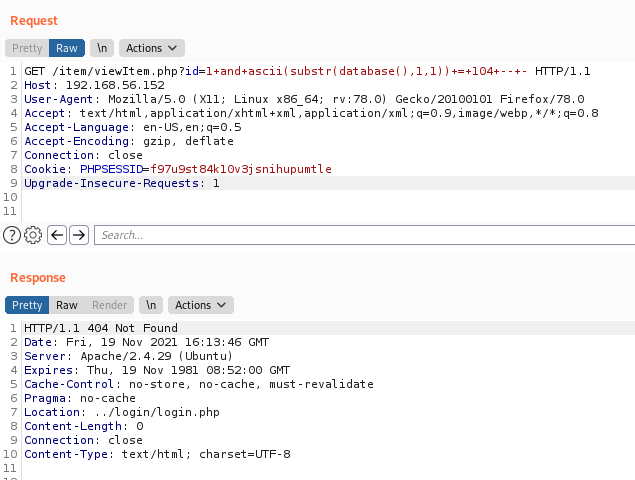The width and height of the screenshot is (635, 480).
Task: Open Render tab in Response panel
Action: point(109,305)
